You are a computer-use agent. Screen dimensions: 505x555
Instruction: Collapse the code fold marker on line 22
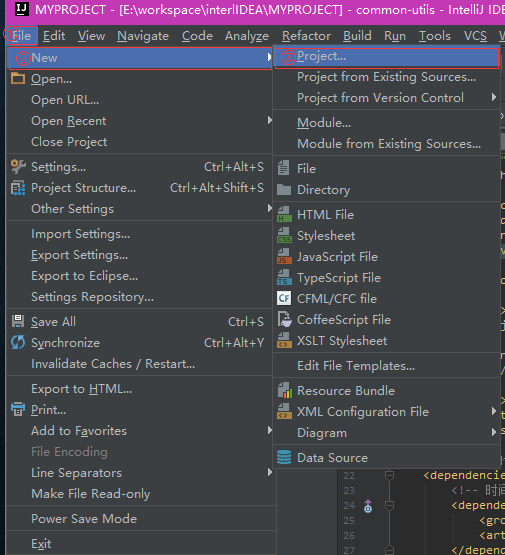tap(389, 475)
